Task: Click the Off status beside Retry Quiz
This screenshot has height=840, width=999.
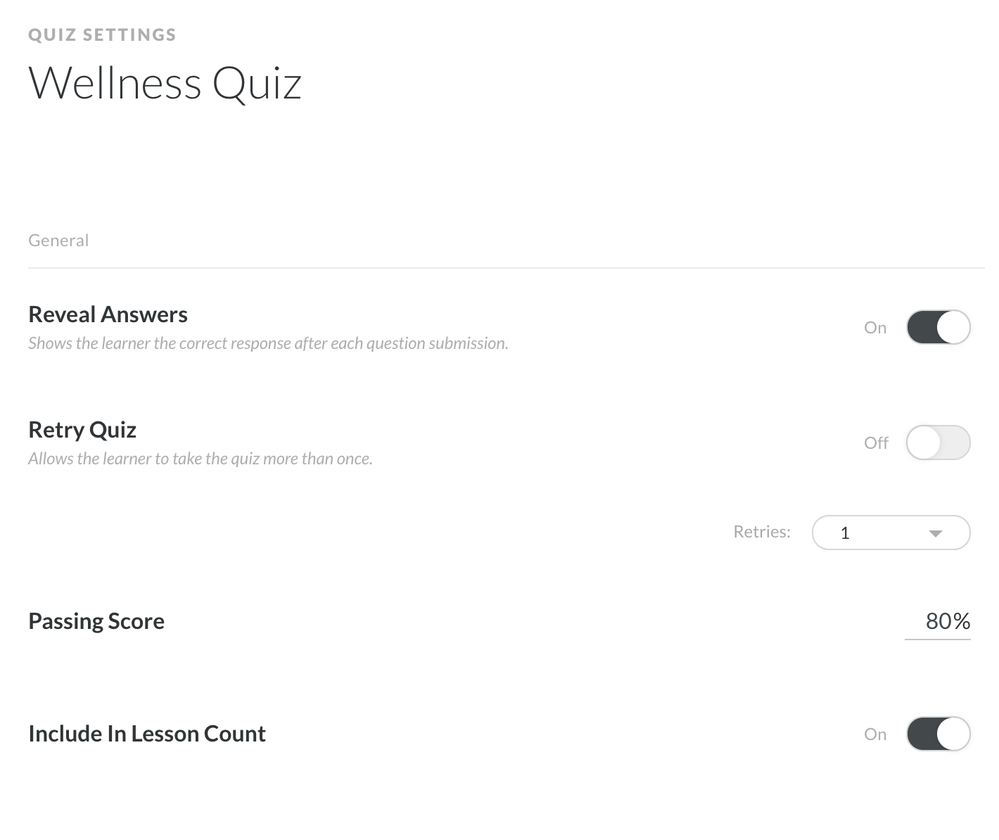Action: pyautogui.click(x=876, y=443)
